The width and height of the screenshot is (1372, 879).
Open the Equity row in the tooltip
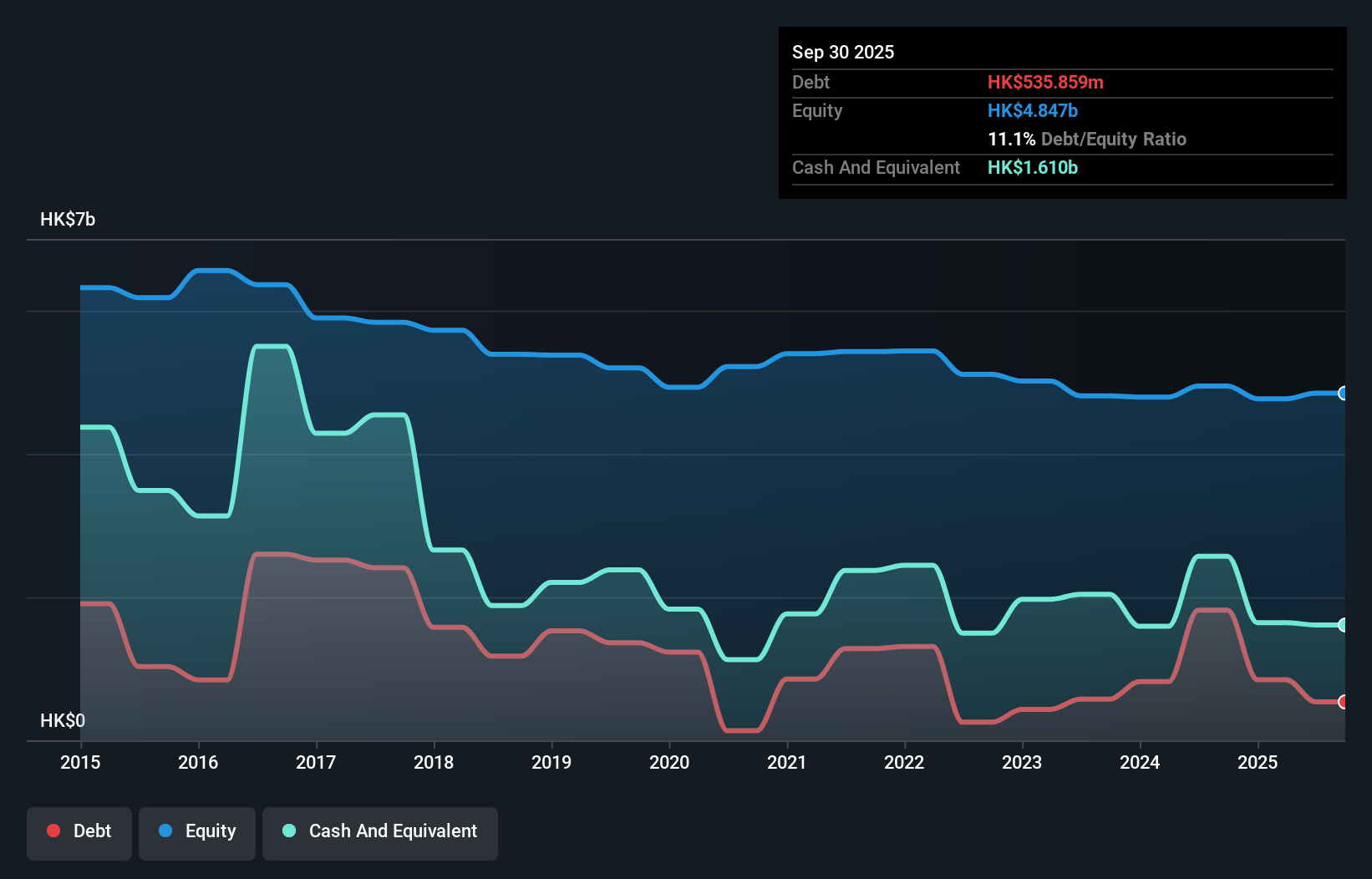click(817, 110)
